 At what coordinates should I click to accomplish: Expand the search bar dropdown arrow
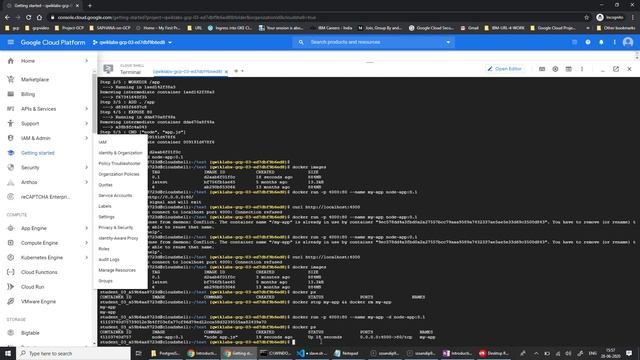(x=448, y=42)
